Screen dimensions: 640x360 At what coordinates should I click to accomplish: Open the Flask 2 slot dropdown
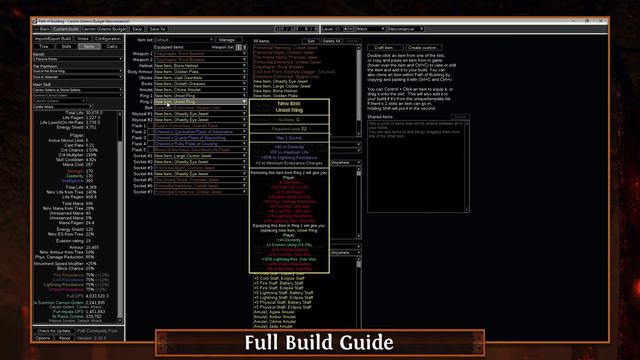point(200,132)
